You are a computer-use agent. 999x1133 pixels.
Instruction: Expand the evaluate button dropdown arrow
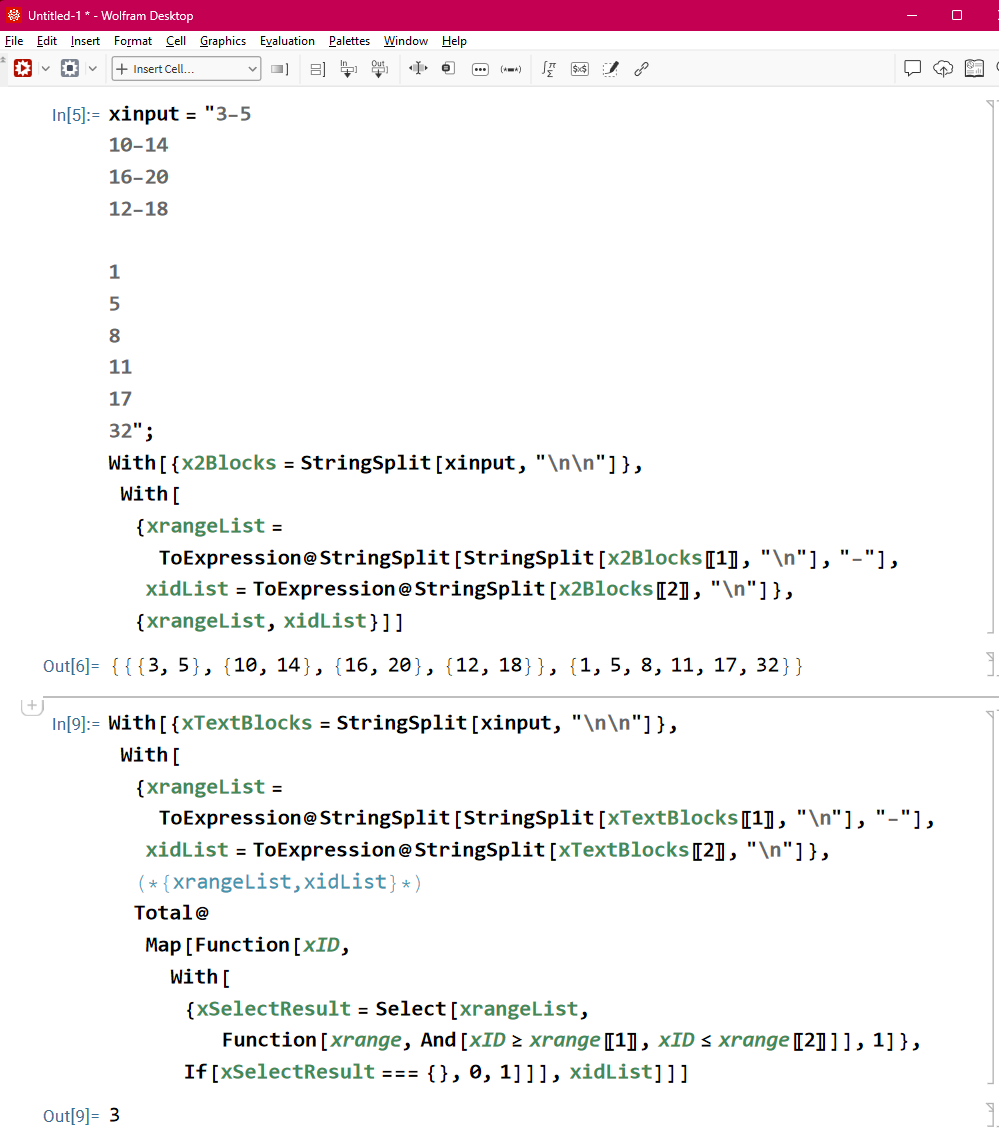point(44,69)
